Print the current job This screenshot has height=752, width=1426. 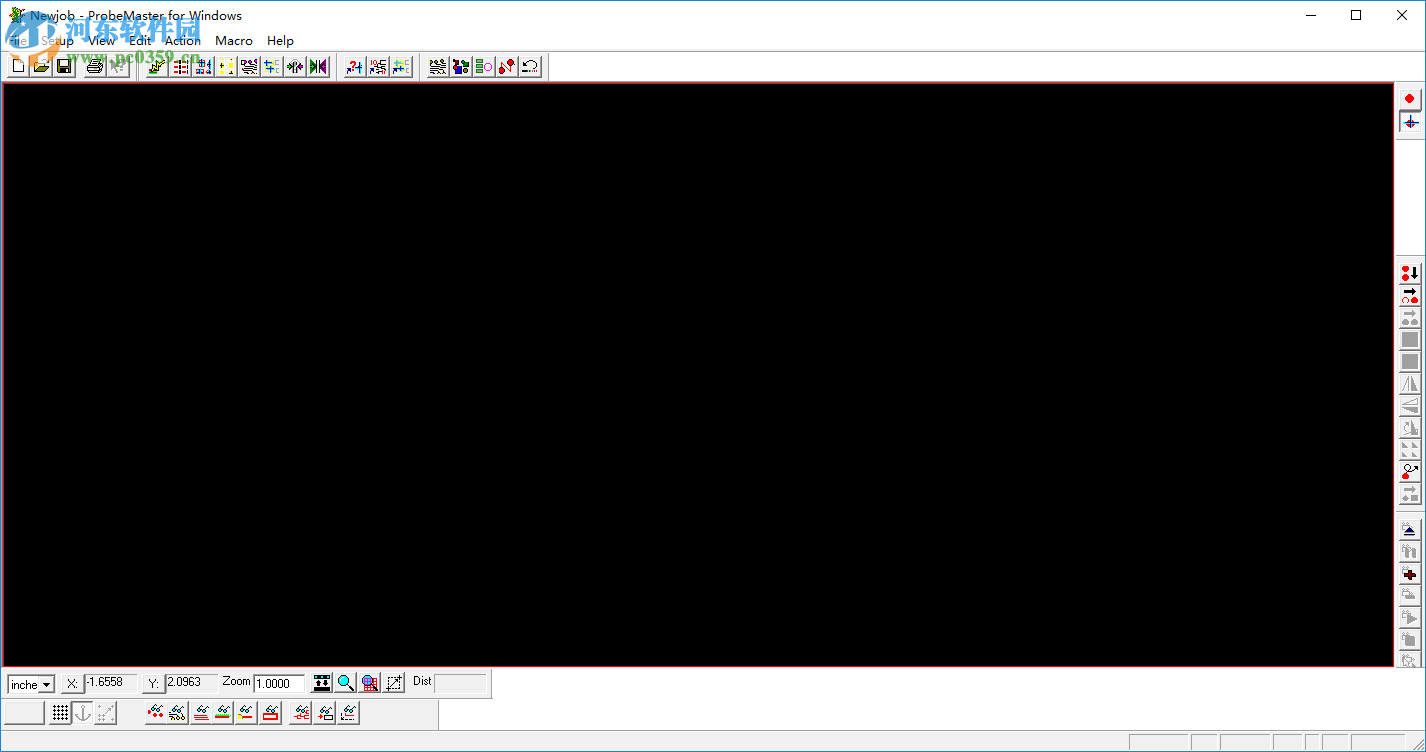(93, 66)
